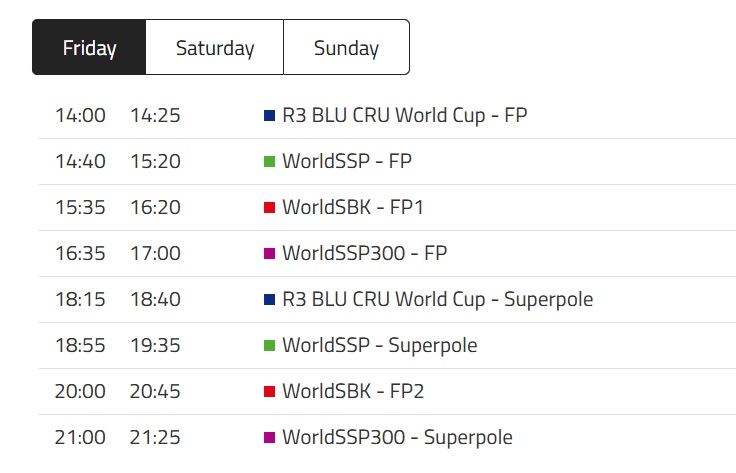736x473 pixels.
Task: Open R3 BLU CRU World Cup - Superpole
Action: [437, 299]
